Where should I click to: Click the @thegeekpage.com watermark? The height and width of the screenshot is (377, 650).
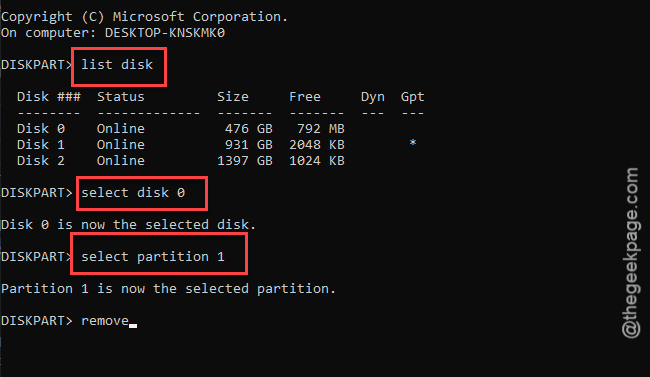(x=631, y=253)
